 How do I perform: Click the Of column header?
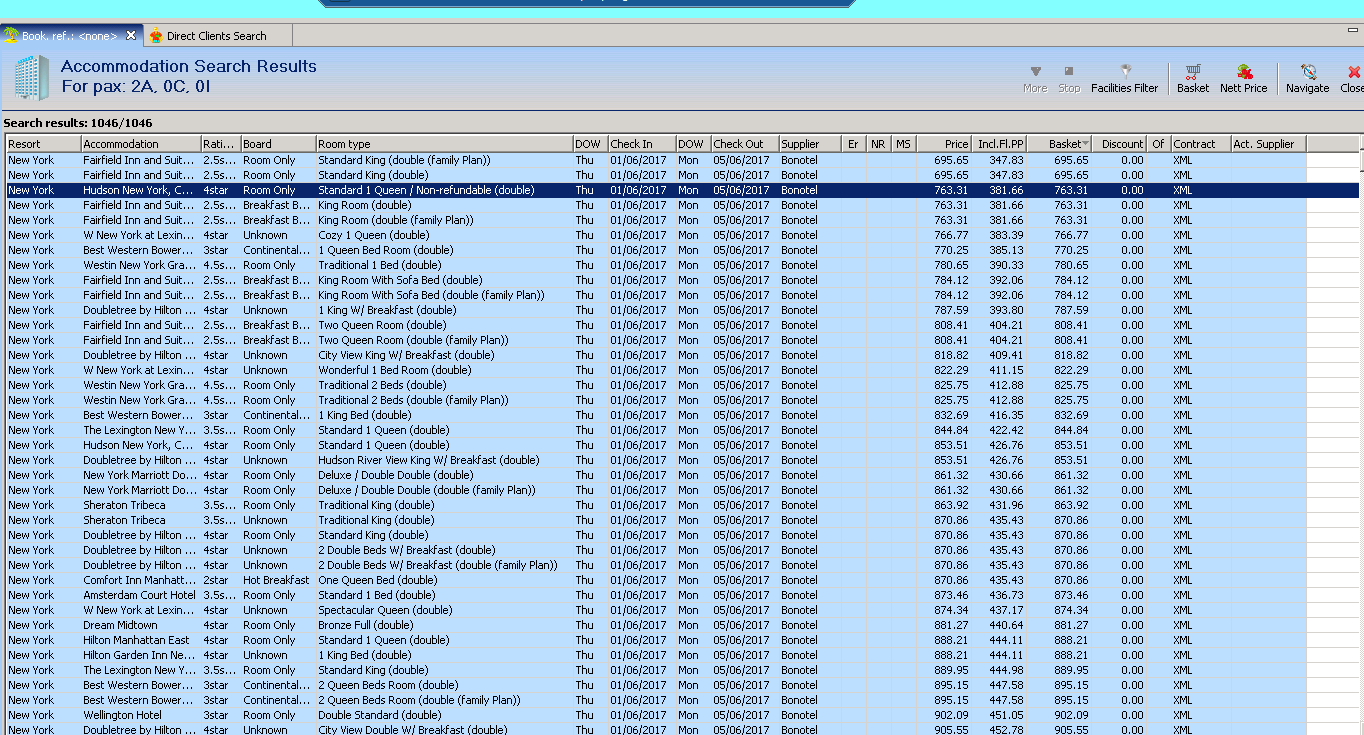click(x=1159, y=144)
